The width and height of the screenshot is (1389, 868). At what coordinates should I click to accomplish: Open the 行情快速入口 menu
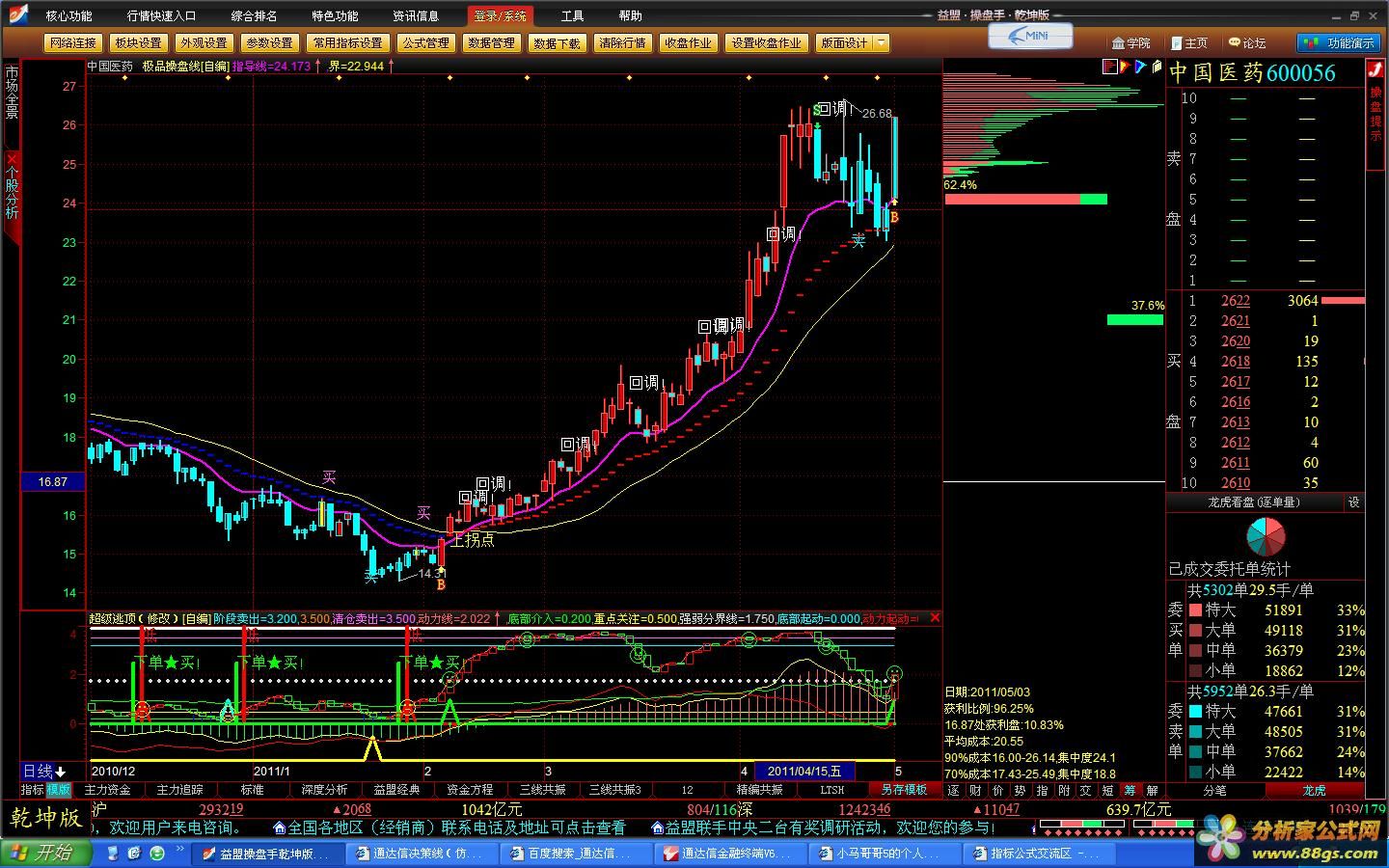(161, 15)
